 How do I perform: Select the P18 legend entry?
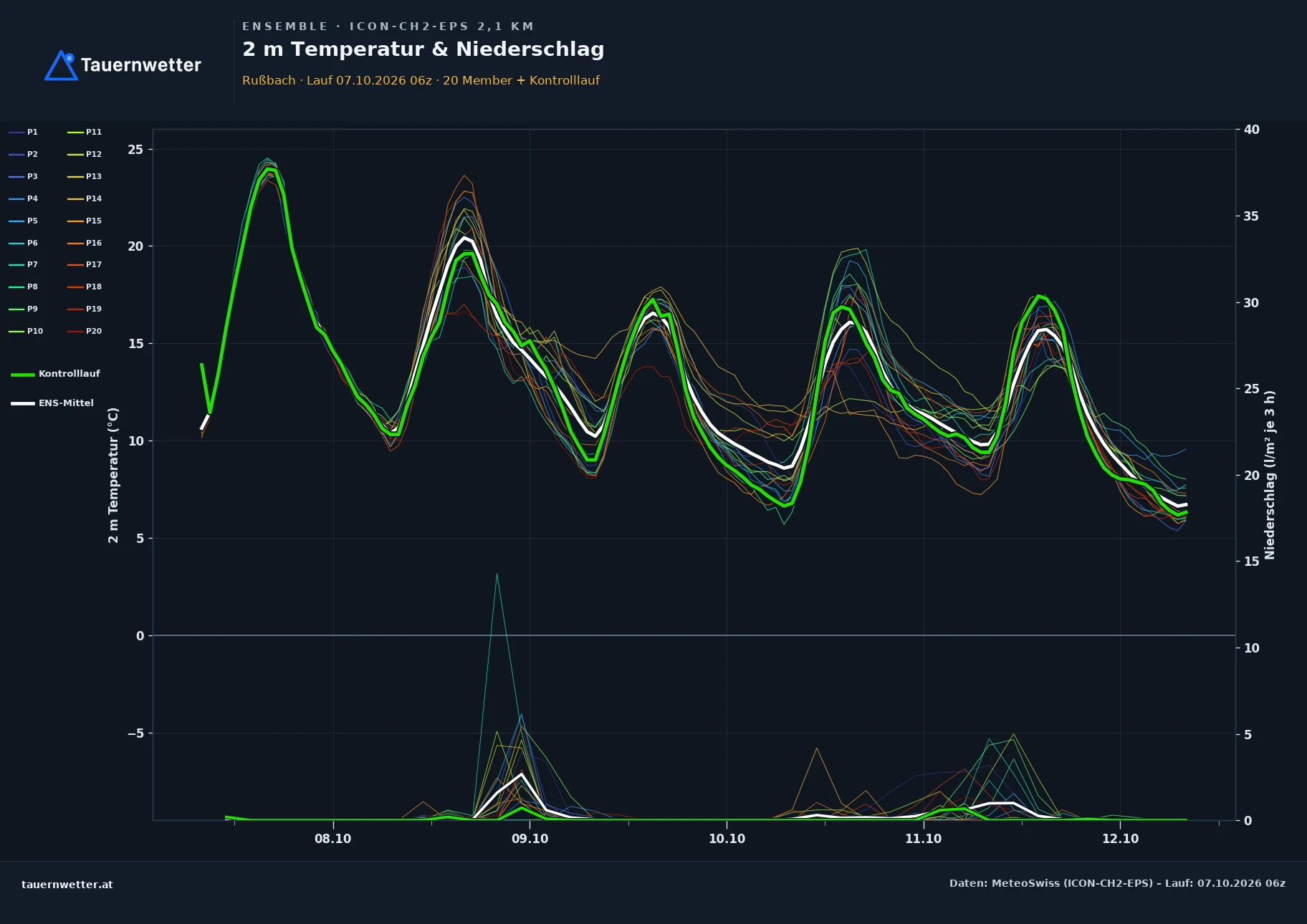[85, 287]
